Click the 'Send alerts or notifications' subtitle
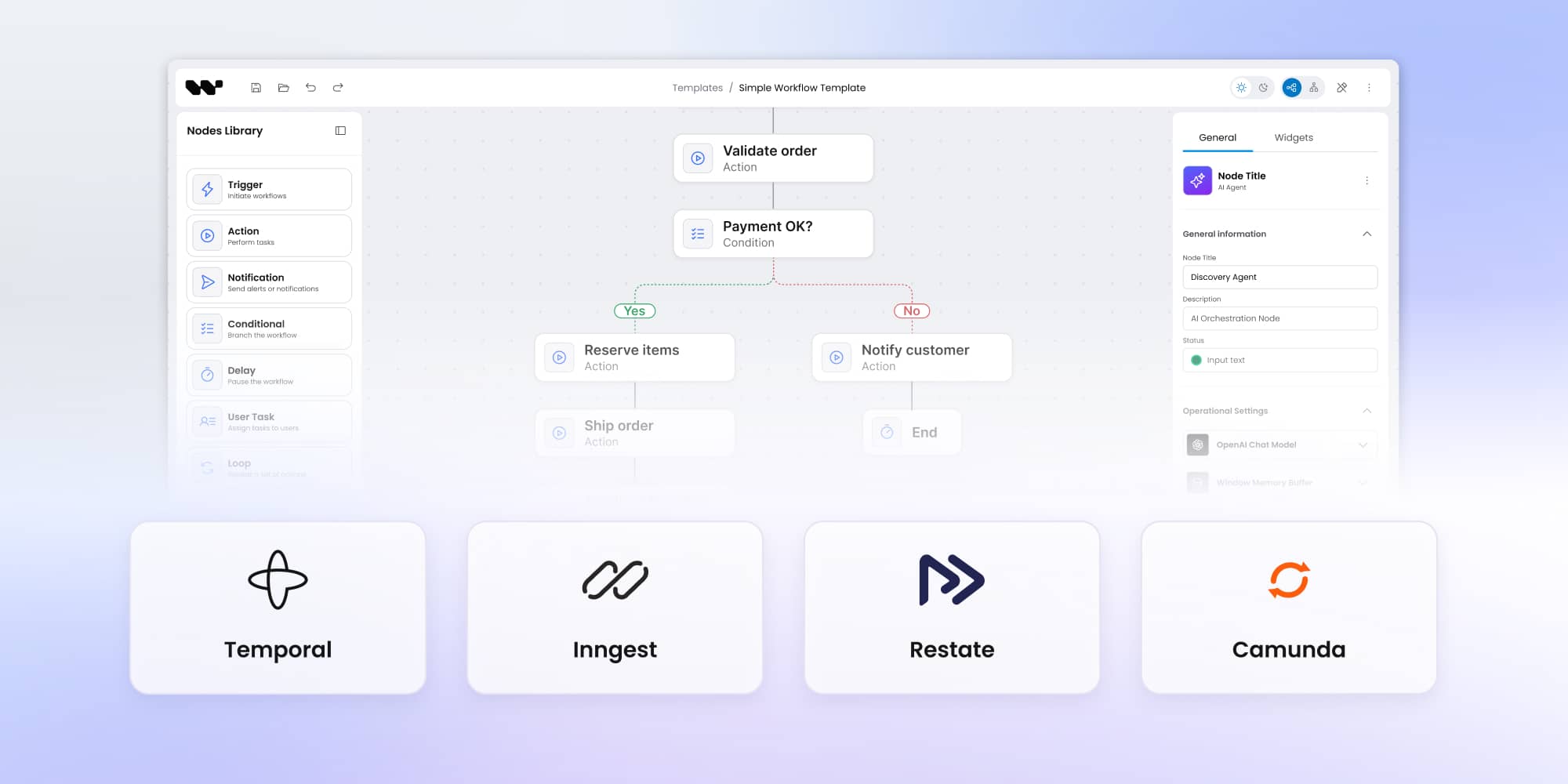1568x784 pixels. point(273,289)
